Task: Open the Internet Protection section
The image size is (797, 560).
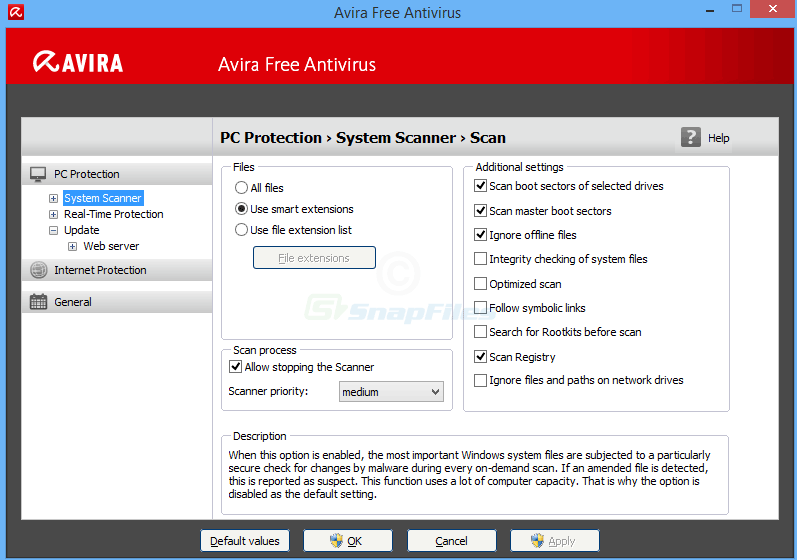Action: coord(117,270)
